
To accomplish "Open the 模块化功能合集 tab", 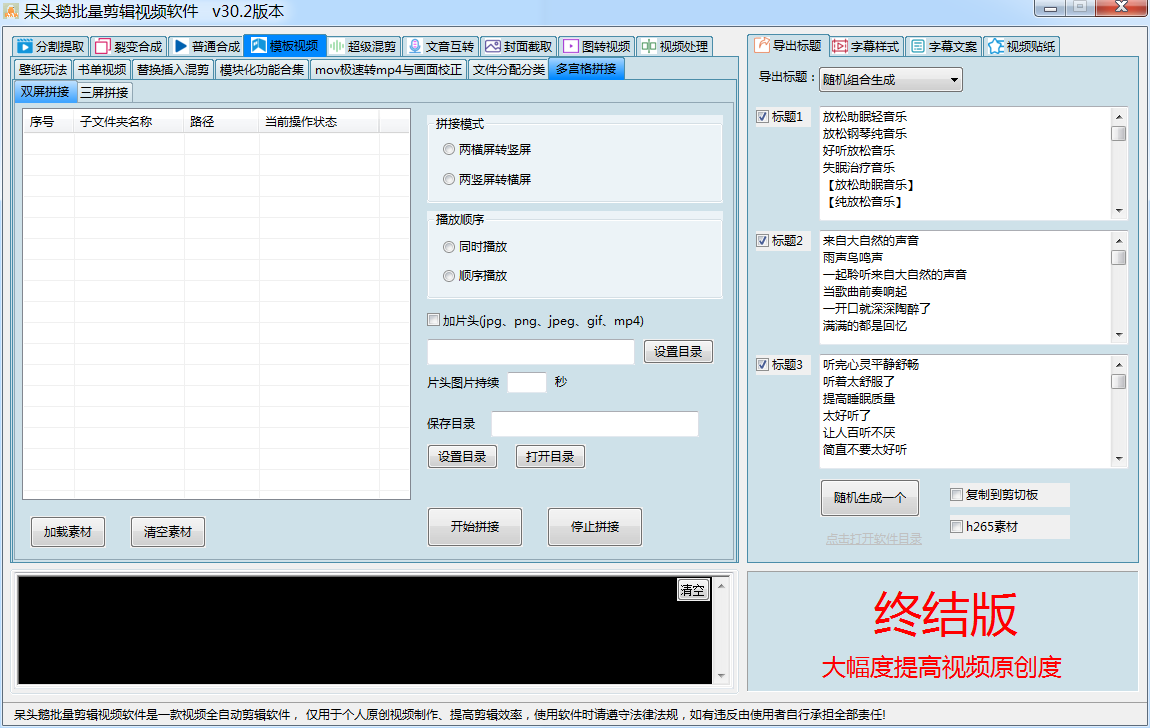I will click(262, 70).
